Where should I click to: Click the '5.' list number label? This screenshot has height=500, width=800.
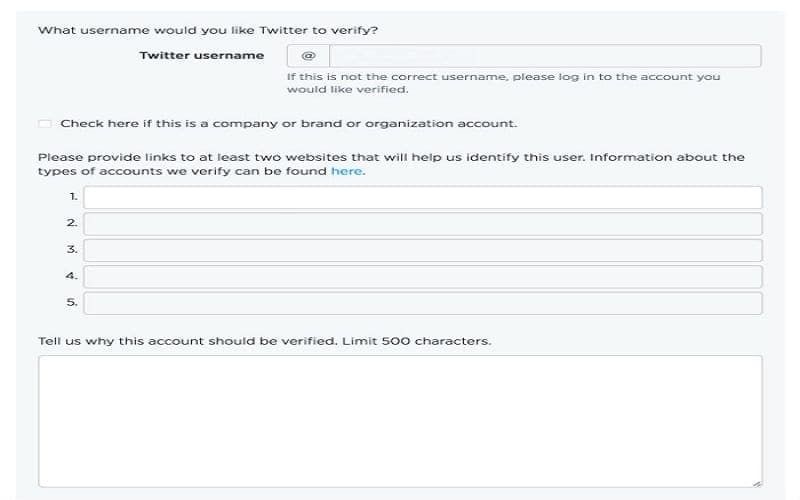click(72, 302)
